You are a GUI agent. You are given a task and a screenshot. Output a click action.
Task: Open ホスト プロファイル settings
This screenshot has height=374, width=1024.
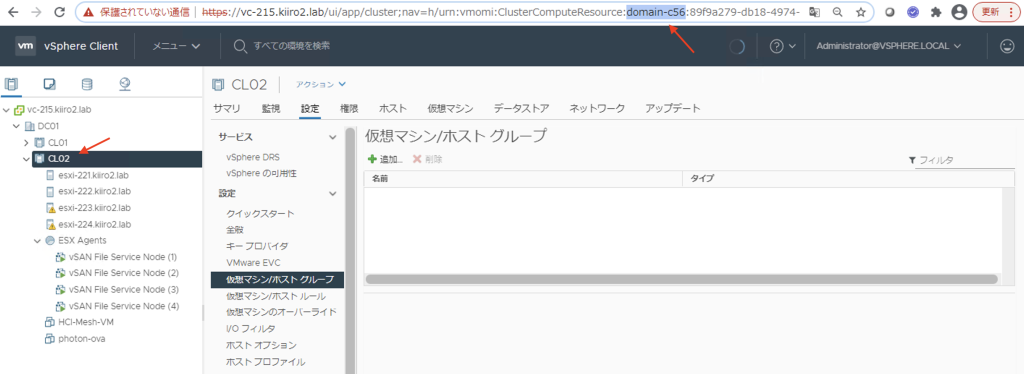click(265, 362)
